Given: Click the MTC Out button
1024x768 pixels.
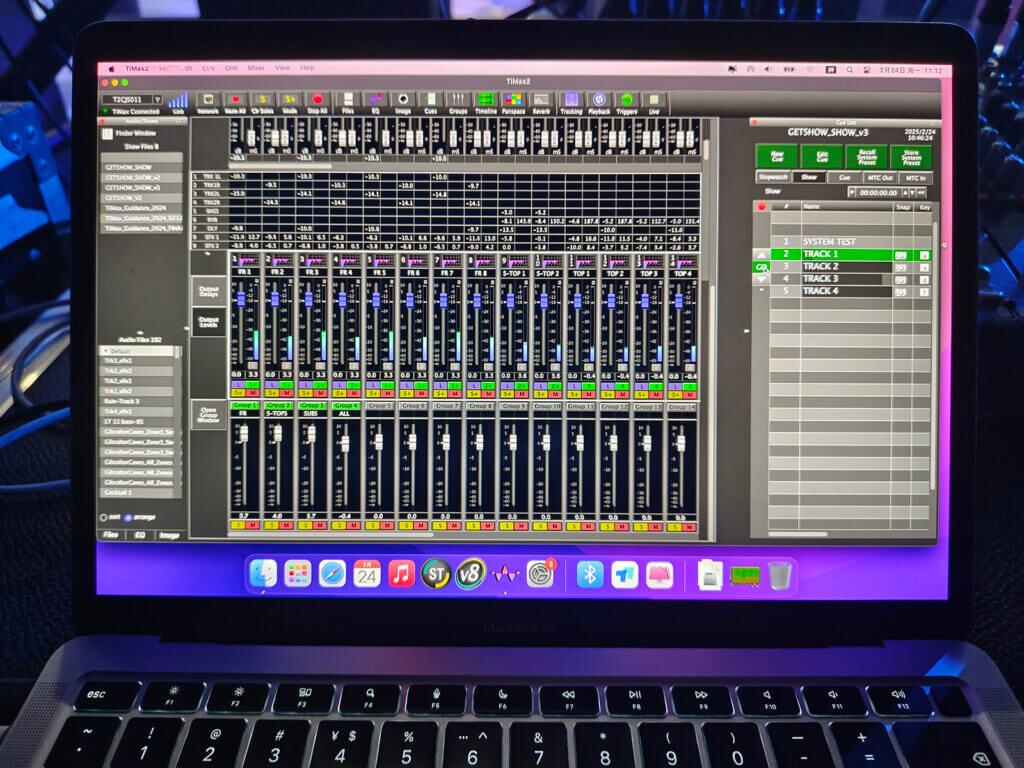Looking at the screenshot, I should pyautogui.click(x=880, y=178).
